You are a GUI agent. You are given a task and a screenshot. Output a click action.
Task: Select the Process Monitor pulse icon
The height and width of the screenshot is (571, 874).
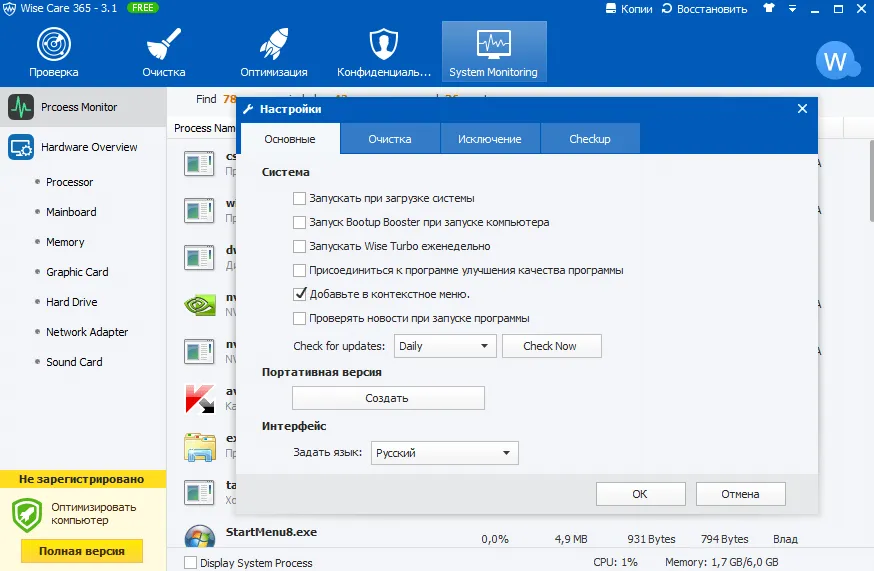coord(21,107)
